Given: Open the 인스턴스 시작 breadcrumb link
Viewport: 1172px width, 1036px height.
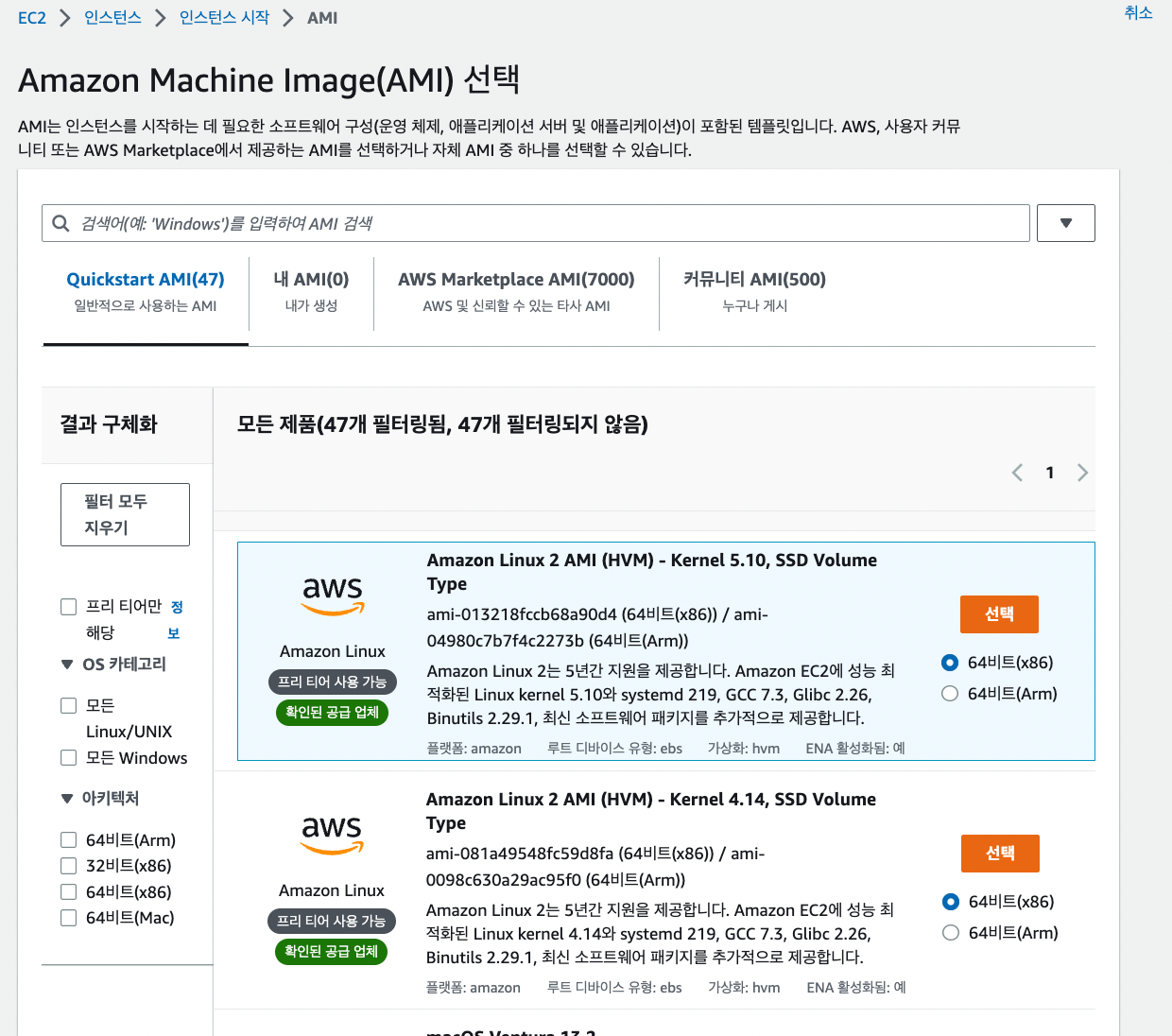Looking at the screenshot, I should coord(225,18).
